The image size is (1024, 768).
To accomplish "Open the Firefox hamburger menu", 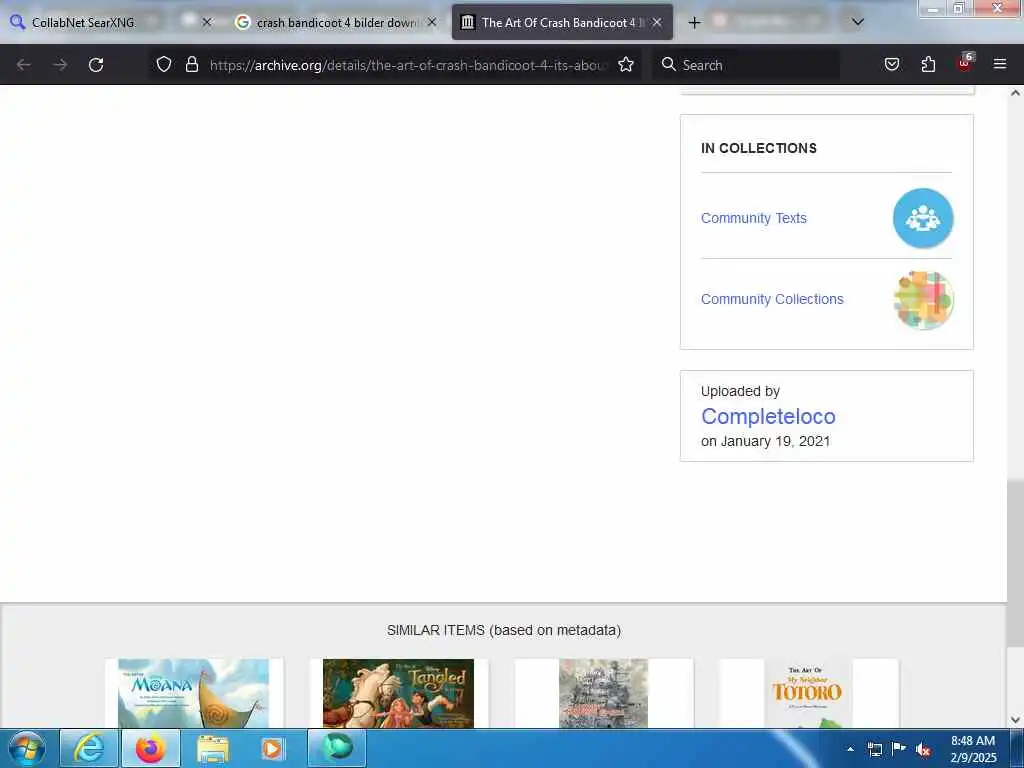I will (x=1000, y=64).
